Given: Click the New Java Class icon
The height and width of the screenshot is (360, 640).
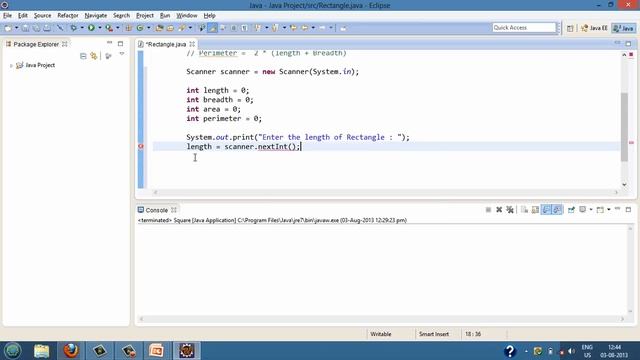Looking at the screenshot, I should tap(140, 28).
